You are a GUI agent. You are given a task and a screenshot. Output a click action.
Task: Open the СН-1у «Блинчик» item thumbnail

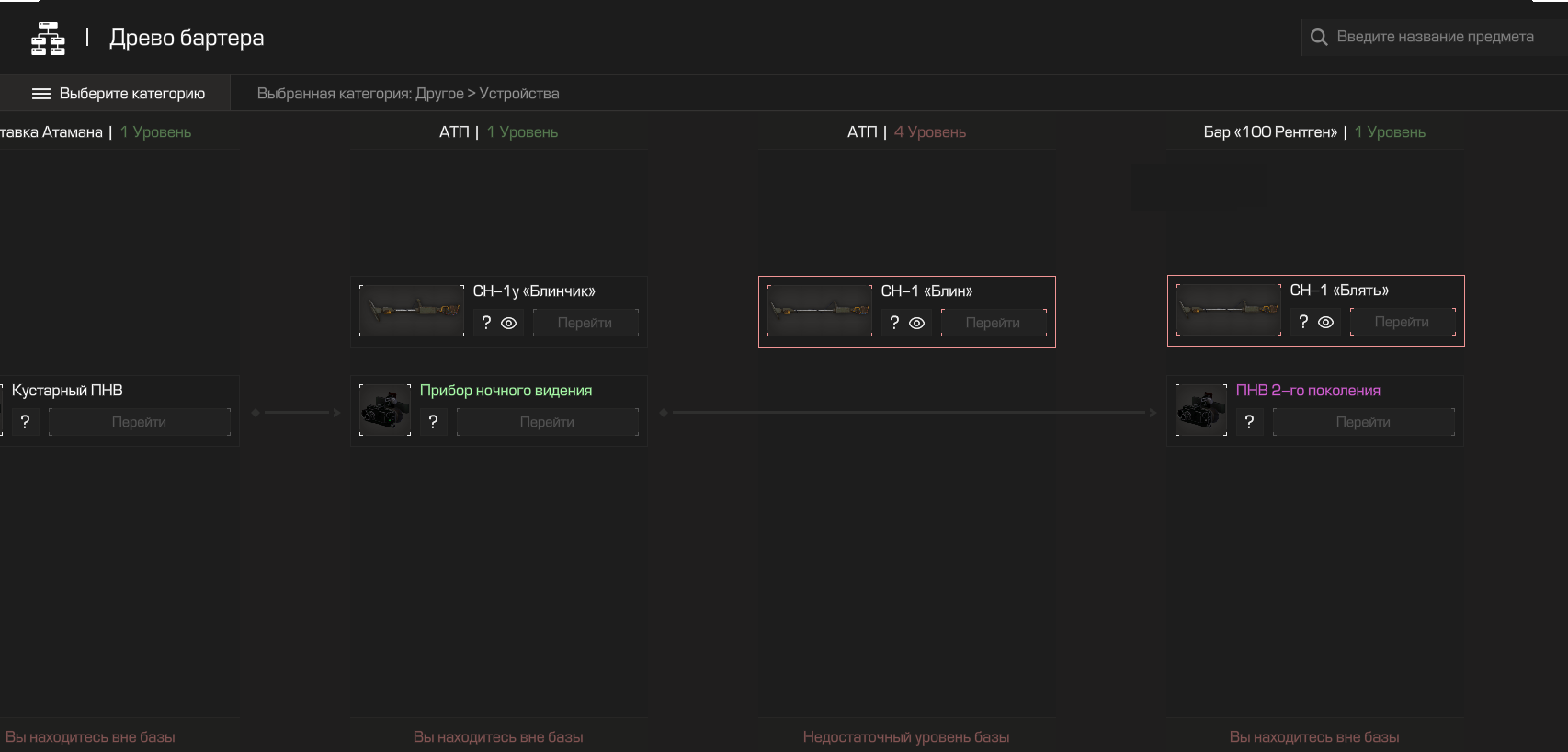412,311
